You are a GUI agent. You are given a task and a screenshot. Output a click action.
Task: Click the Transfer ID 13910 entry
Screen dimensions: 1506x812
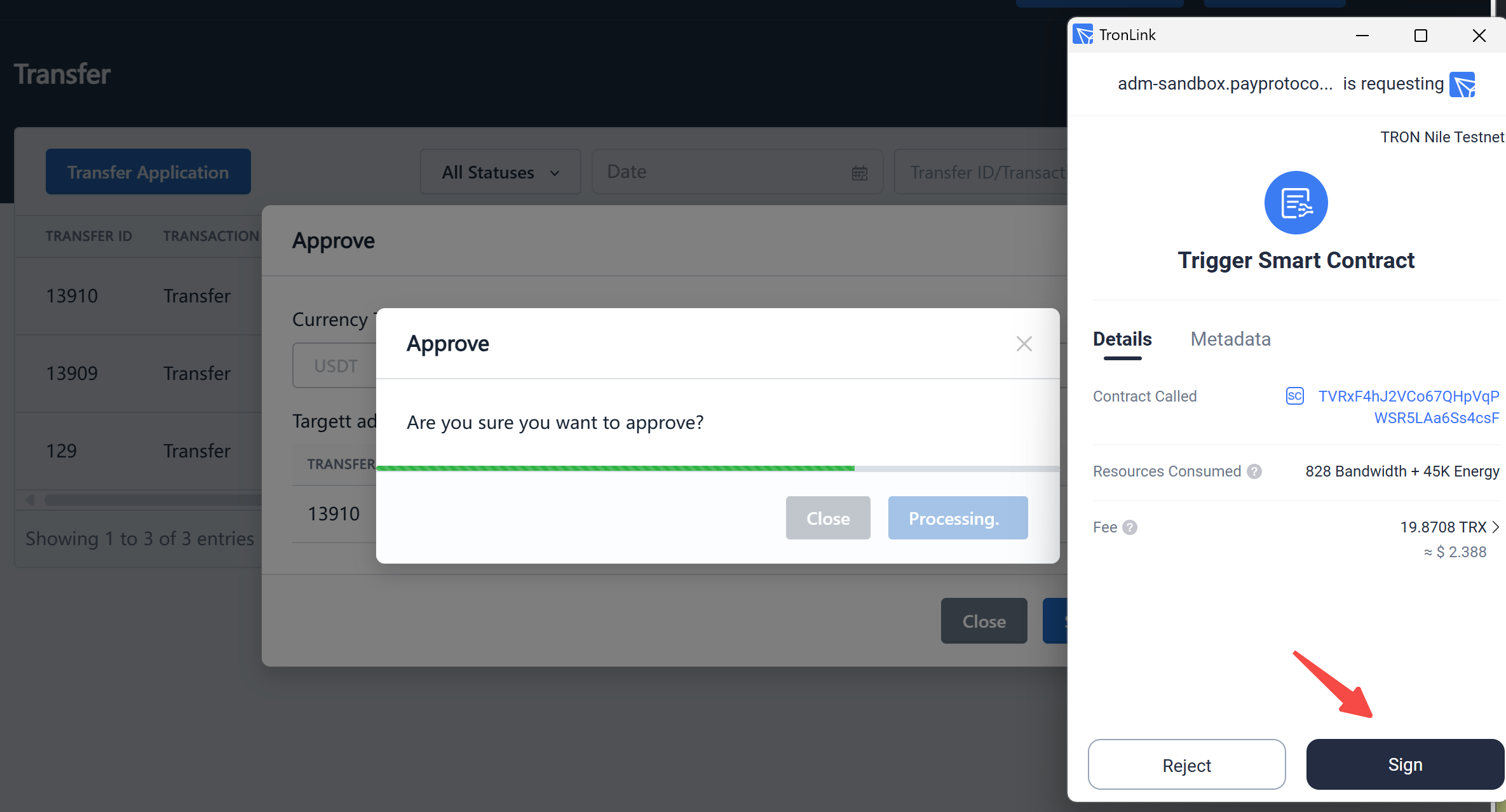click(140, 296)
